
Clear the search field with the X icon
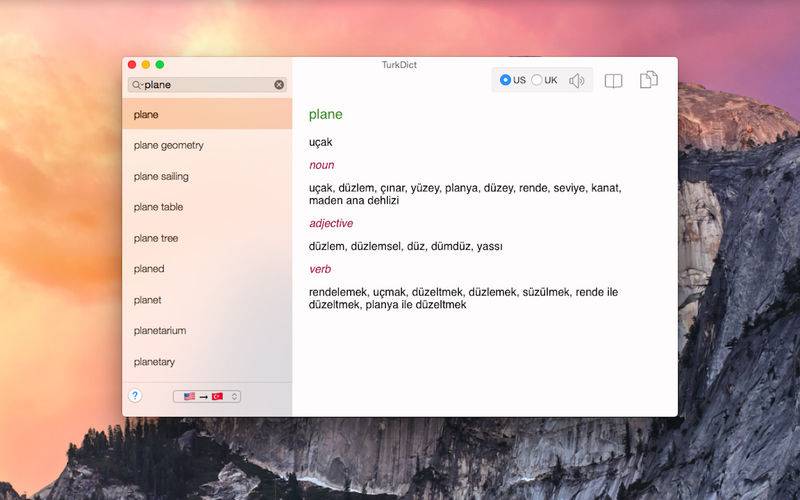coord(279,85)
